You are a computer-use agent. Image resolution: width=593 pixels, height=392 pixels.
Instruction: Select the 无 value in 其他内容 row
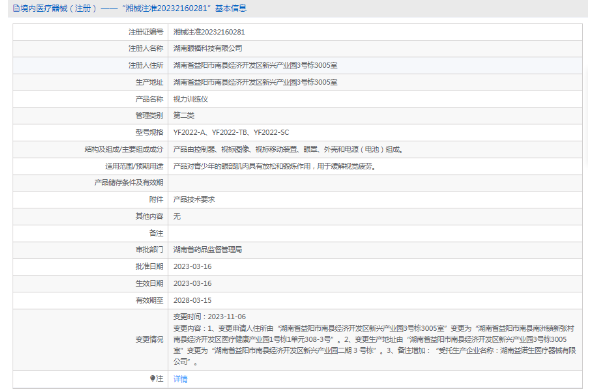point(177,216)
